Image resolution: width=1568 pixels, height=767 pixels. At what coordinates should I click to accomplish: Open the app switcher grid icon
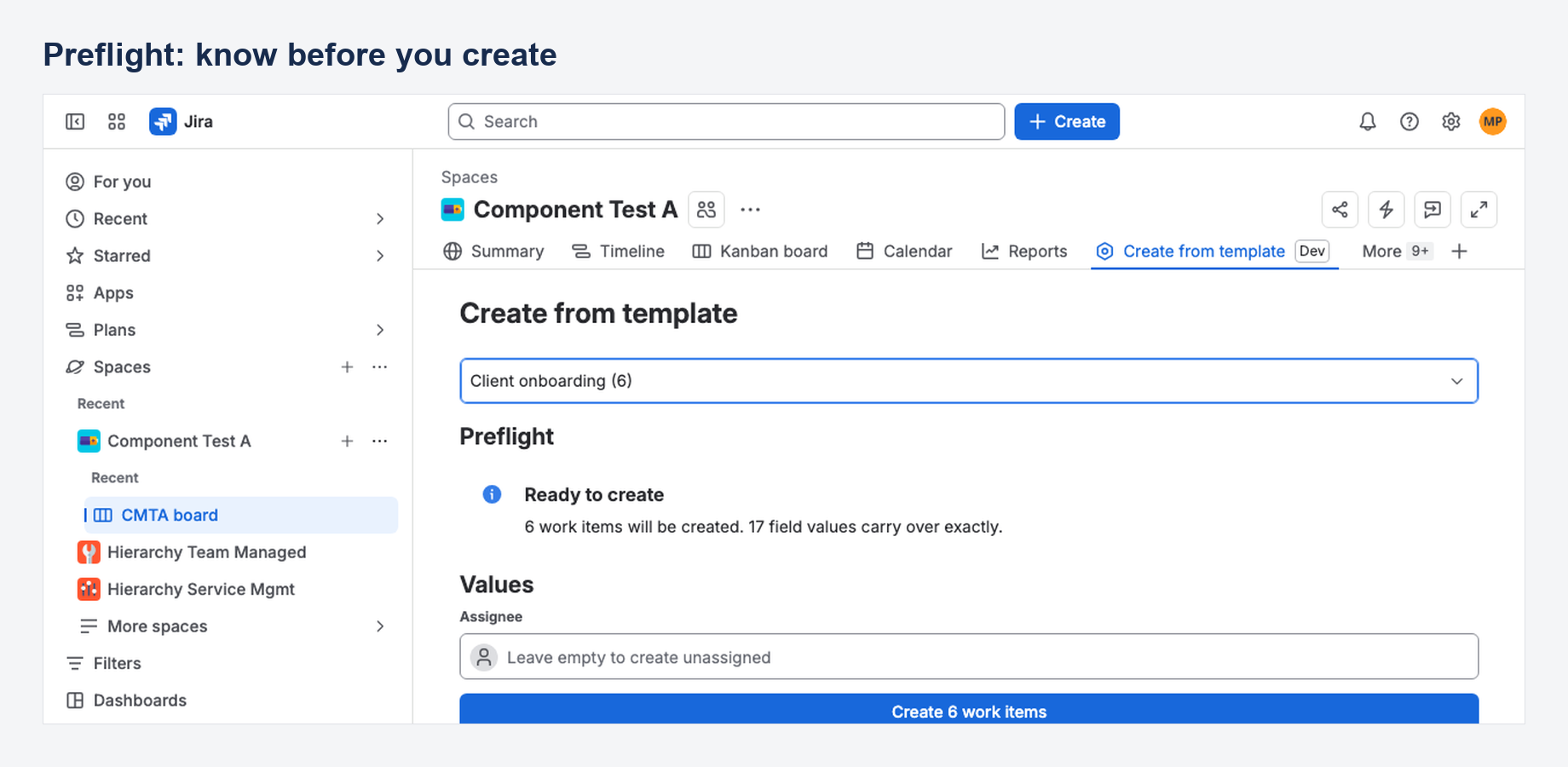click(117, 122)
